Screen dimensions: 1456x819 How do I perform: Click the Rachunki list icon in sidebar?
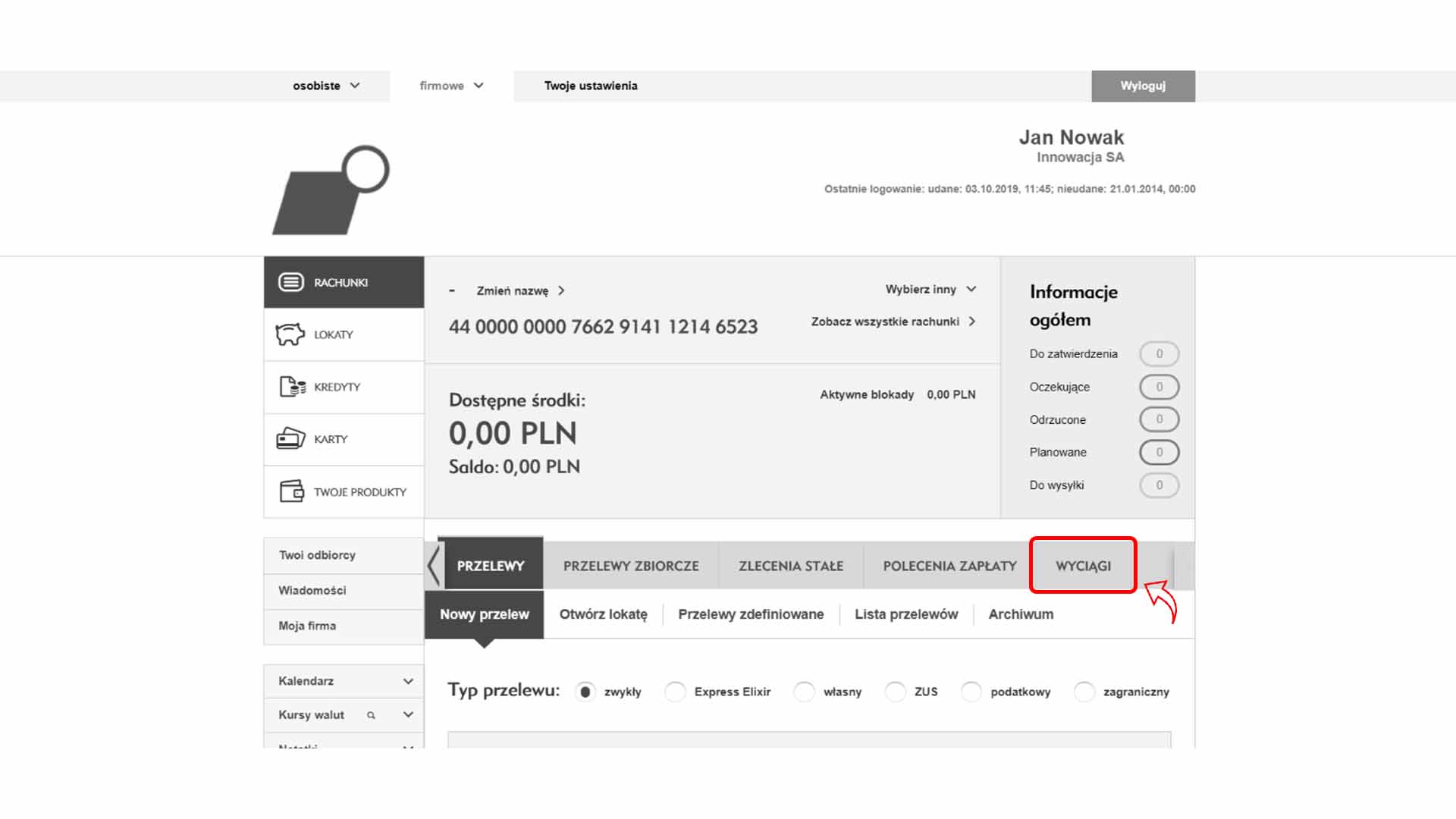tap(291, 282)
